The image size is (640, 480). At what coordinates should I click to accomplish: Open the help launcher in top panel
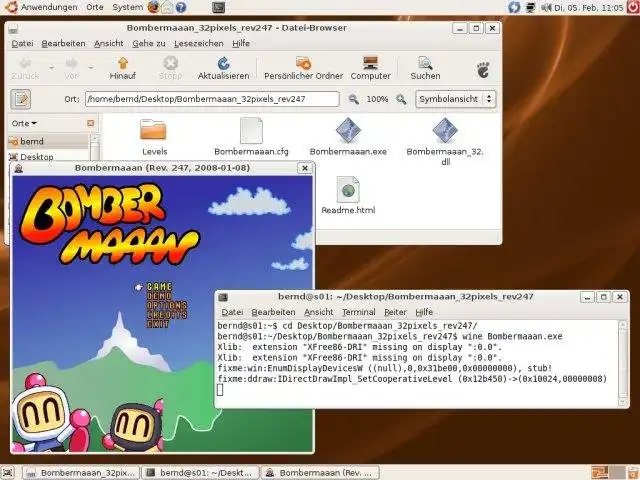(x=180, y=7)
